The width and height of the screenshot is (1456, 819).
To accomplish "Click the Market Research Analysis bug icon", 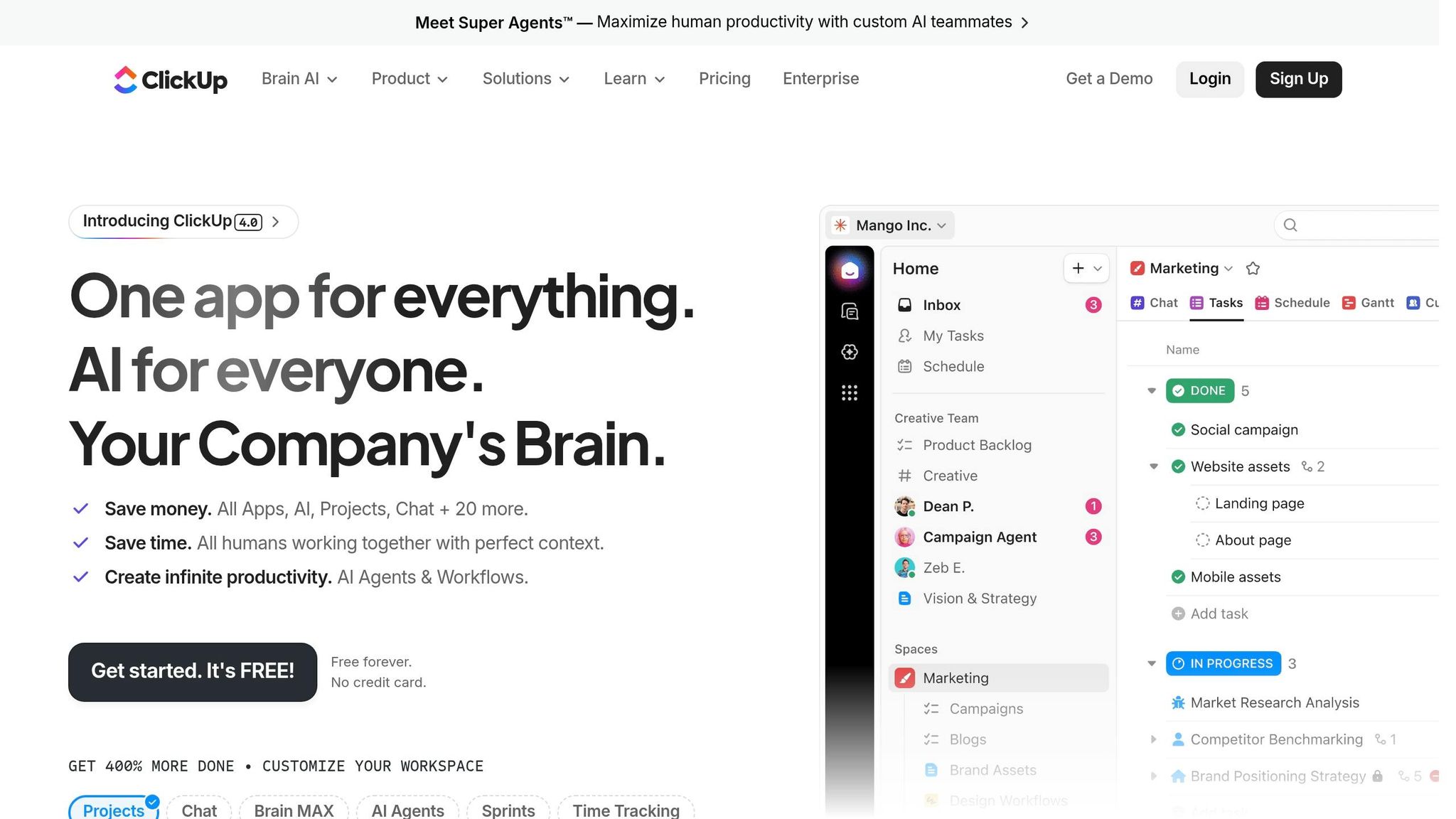I will 1178,702.
